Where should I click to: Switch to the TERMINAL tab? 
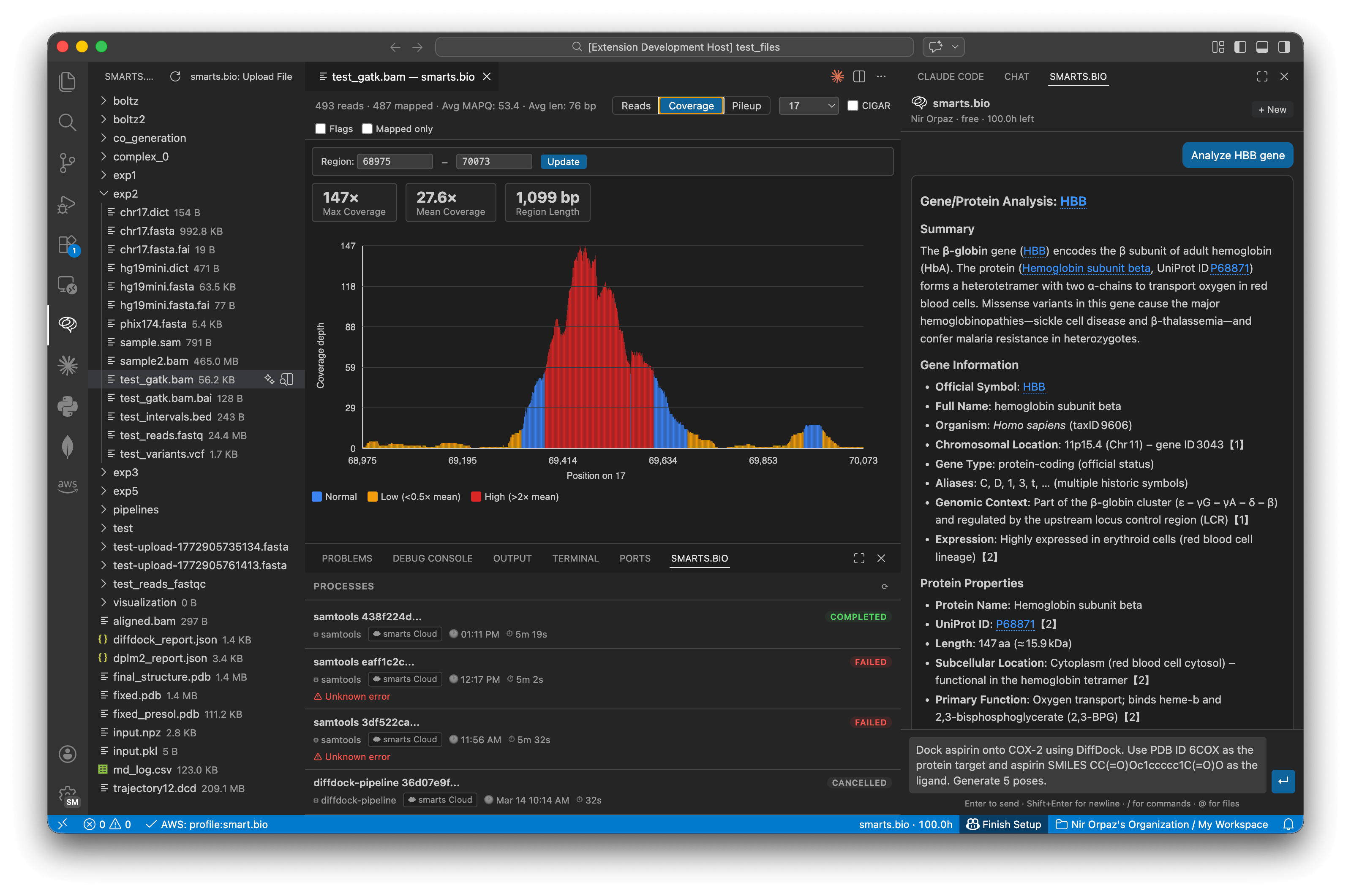[575, 558]
